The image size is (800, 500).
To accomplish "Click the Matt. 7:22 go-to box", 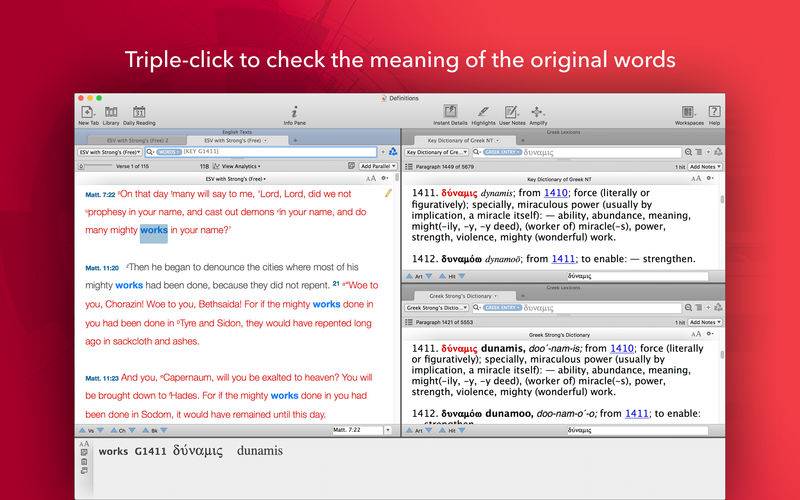I will point(357,430).
